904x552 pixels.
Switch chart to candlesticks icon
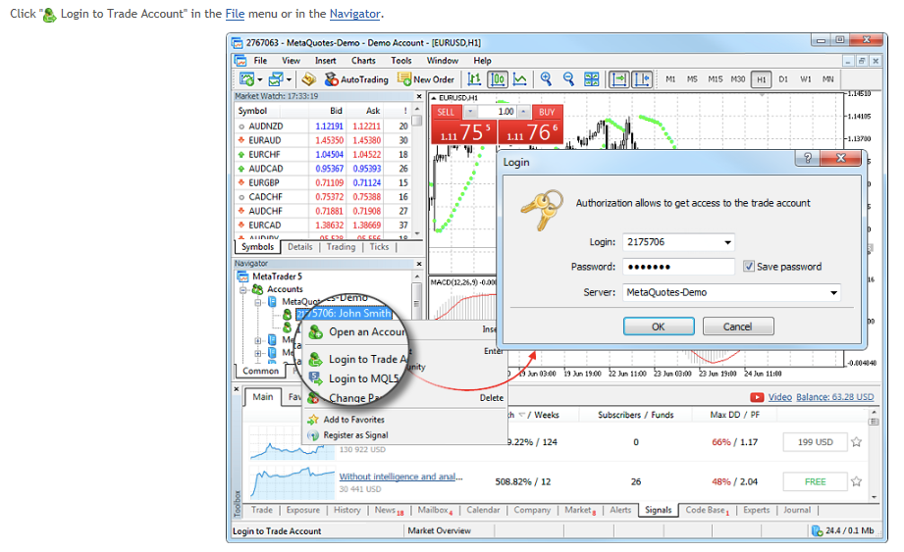coord(498,79)
